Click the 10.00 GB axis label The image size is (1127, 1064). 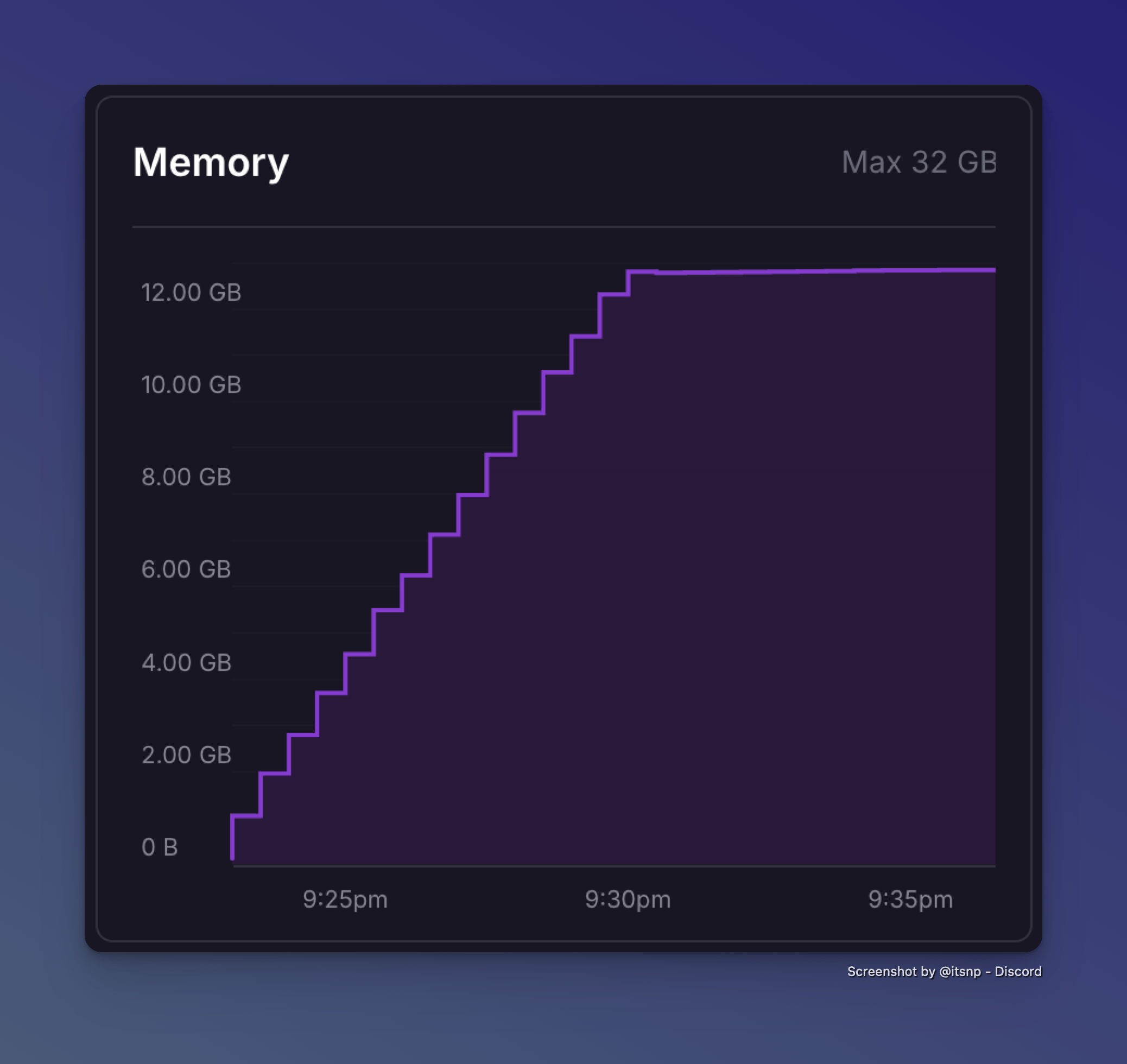[x=191, y=385]
